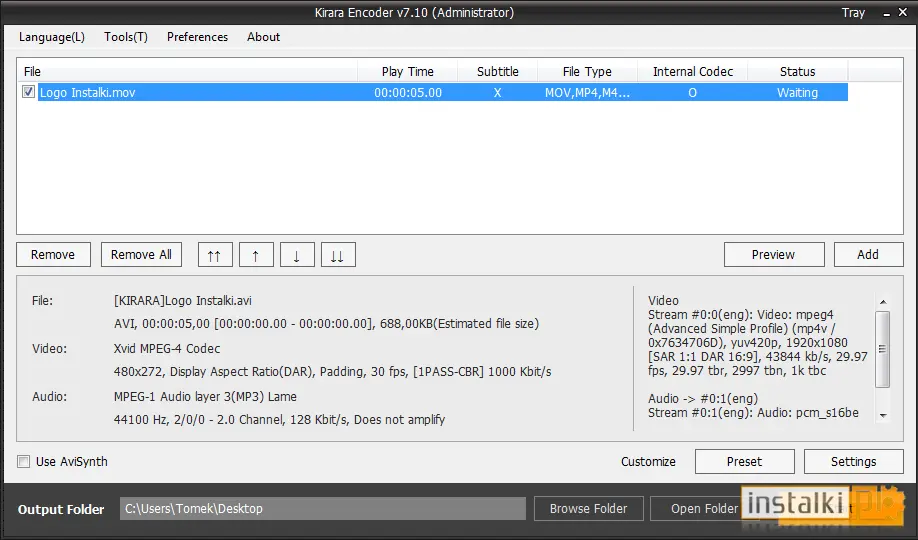Click the 480x272 video settings line
This screenshot has height=540, width=918.
click(x=333, y=371)
